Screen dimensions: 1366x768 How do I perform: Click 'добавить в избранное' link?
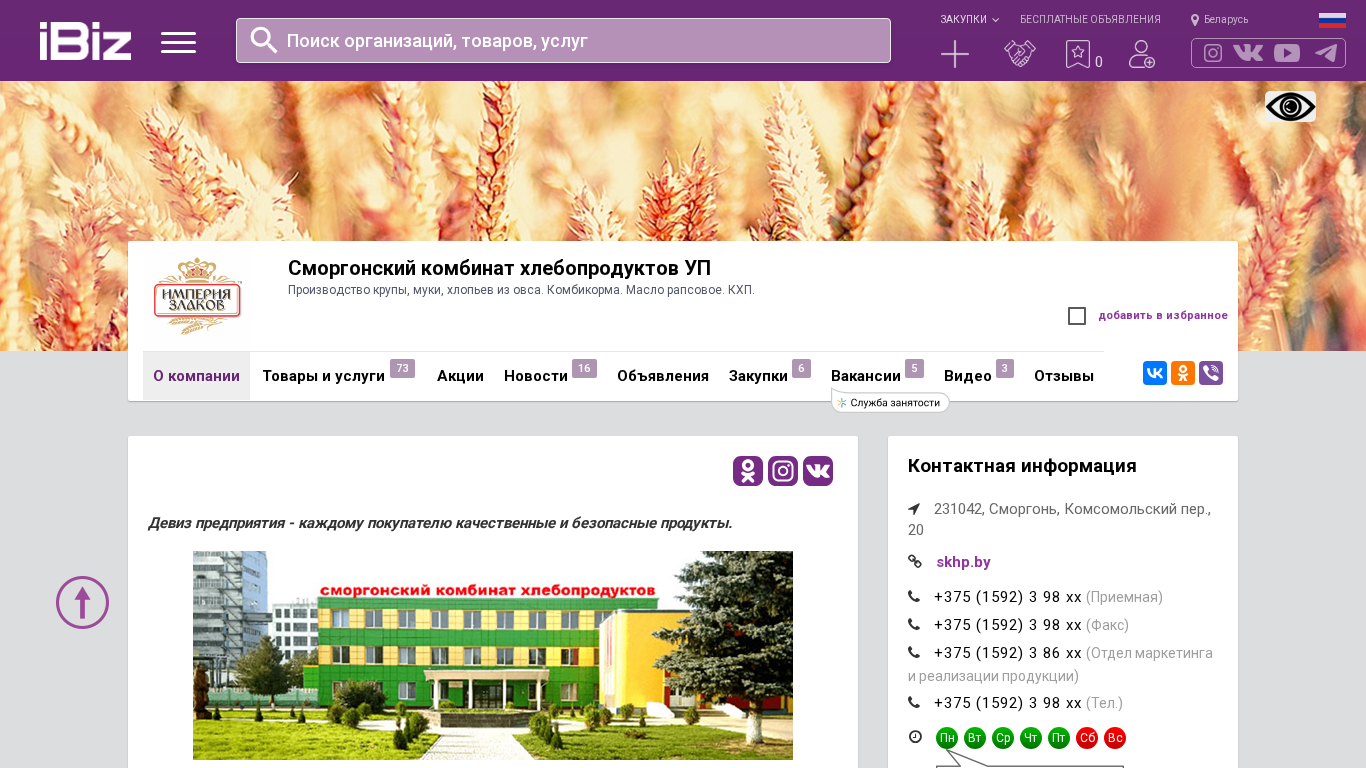1163,316
